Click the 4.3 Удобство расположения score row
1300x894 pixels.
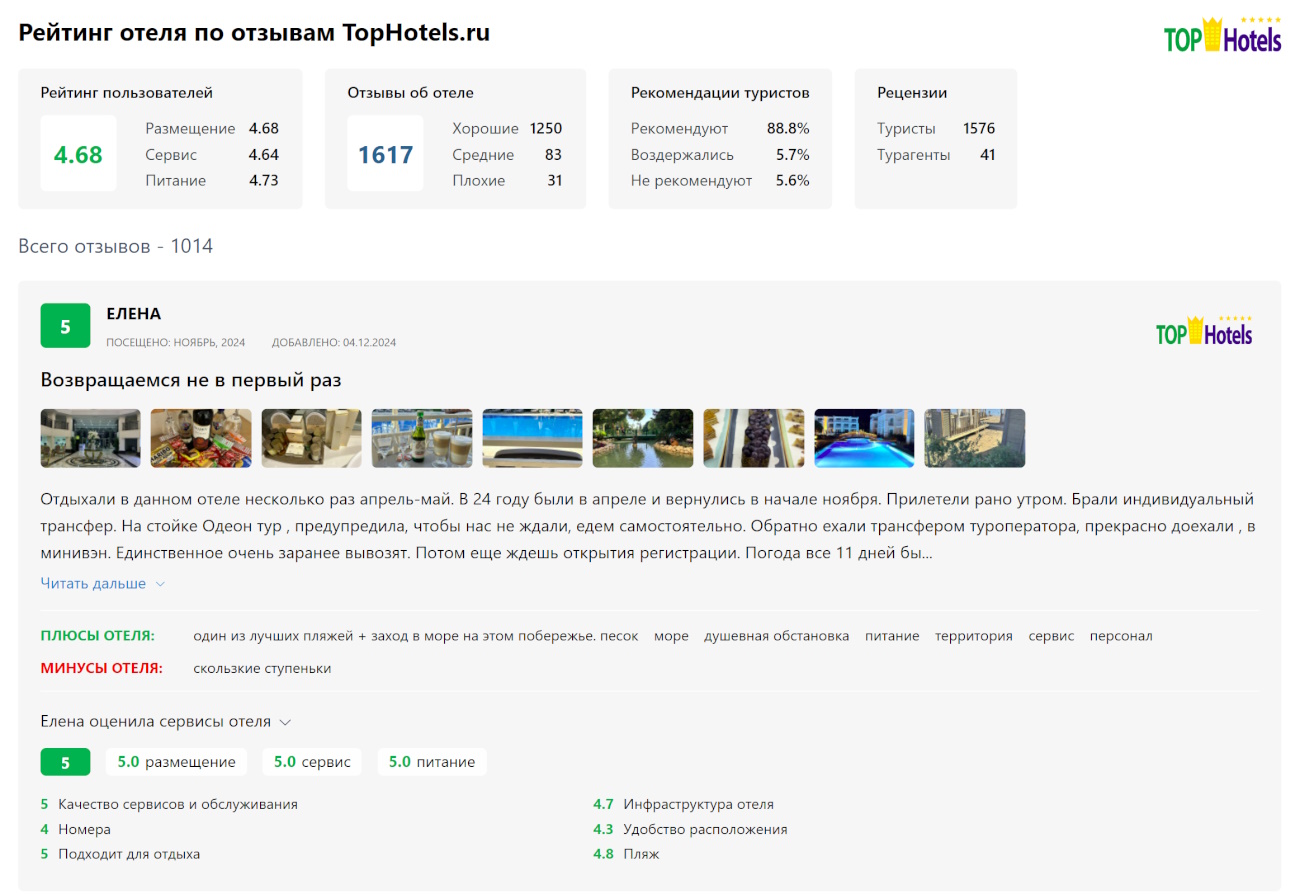point(690,829)
